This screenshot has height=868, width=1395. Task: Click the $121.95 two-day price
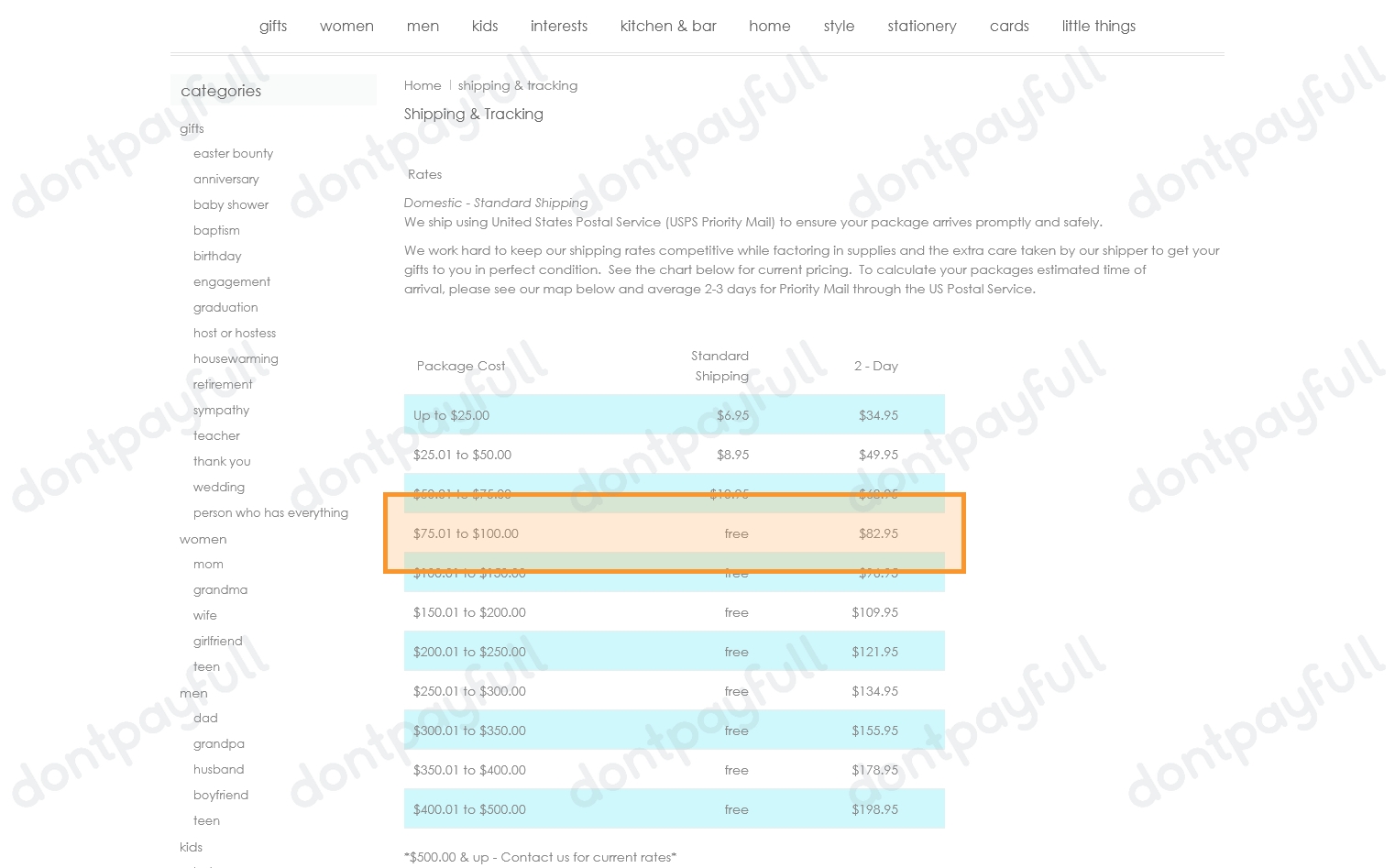pos(874,652)
